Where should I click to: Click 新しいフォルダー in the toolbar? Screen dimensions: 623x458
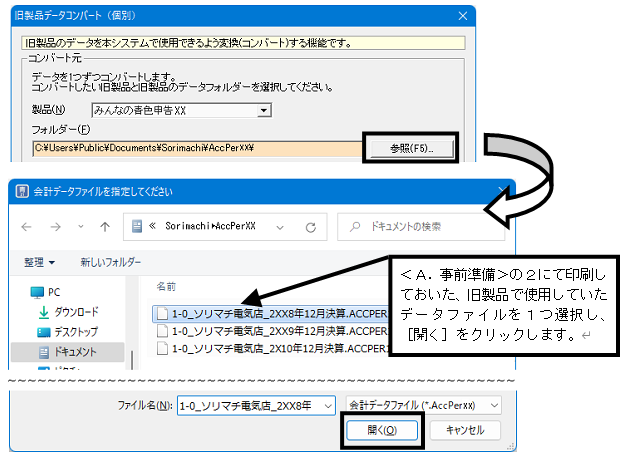pos(110,262)
